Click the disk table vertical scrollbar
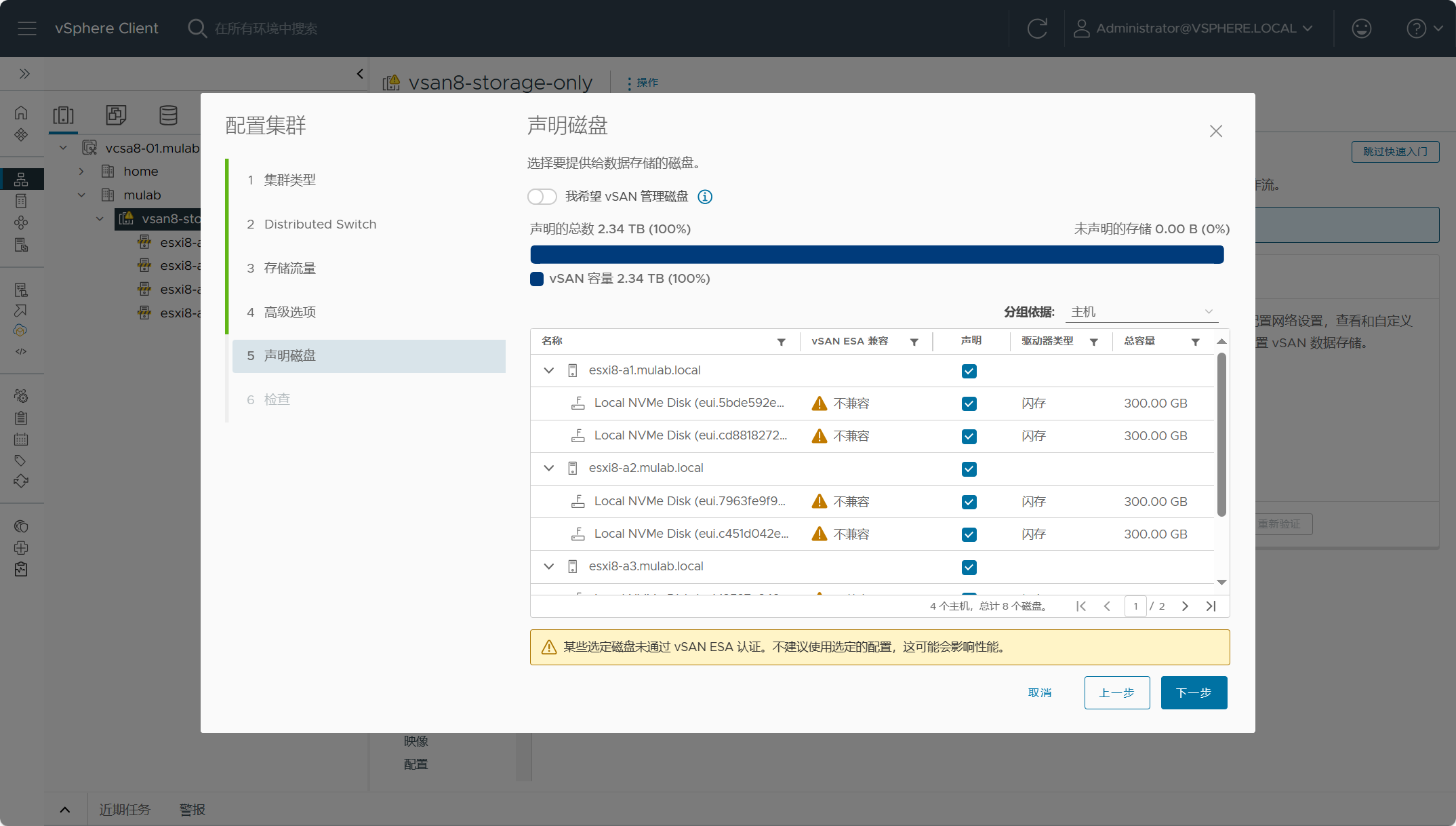The width and height of the screenshot is (1456, 826). click(x=1221, y=434)
